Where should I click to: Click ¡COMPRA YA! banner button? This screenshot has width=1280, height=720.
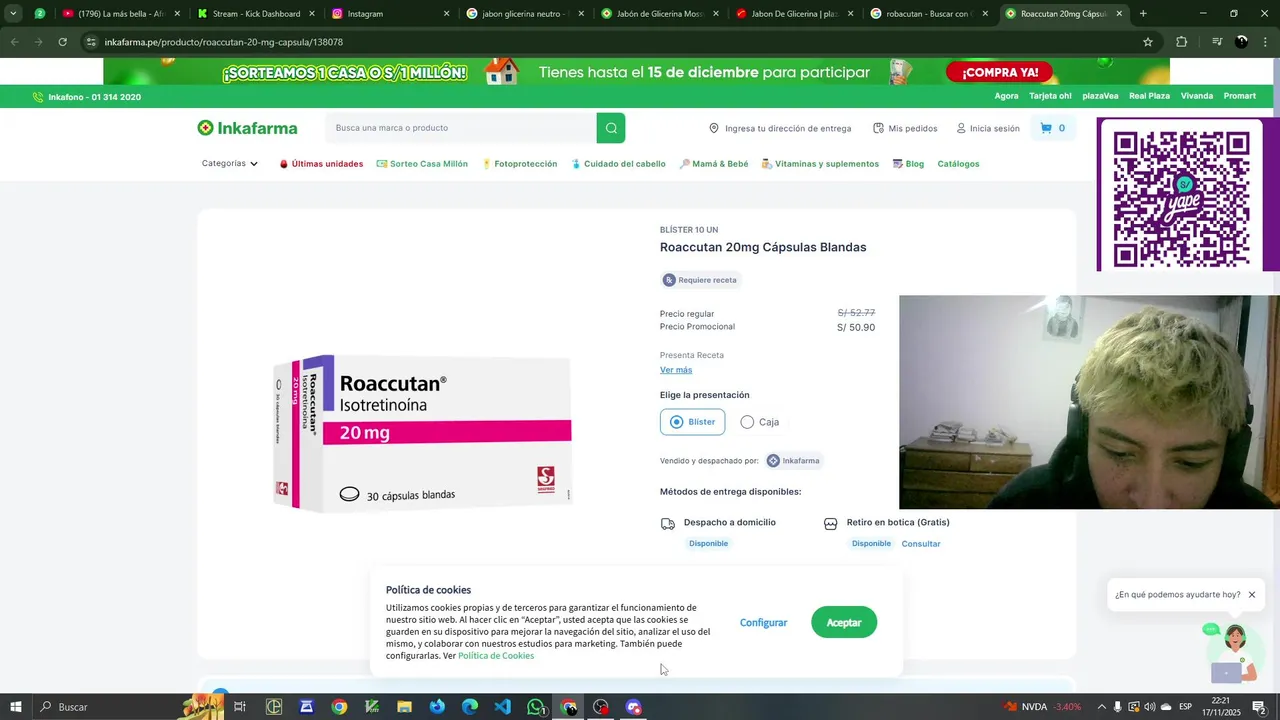tap(999, 72)
